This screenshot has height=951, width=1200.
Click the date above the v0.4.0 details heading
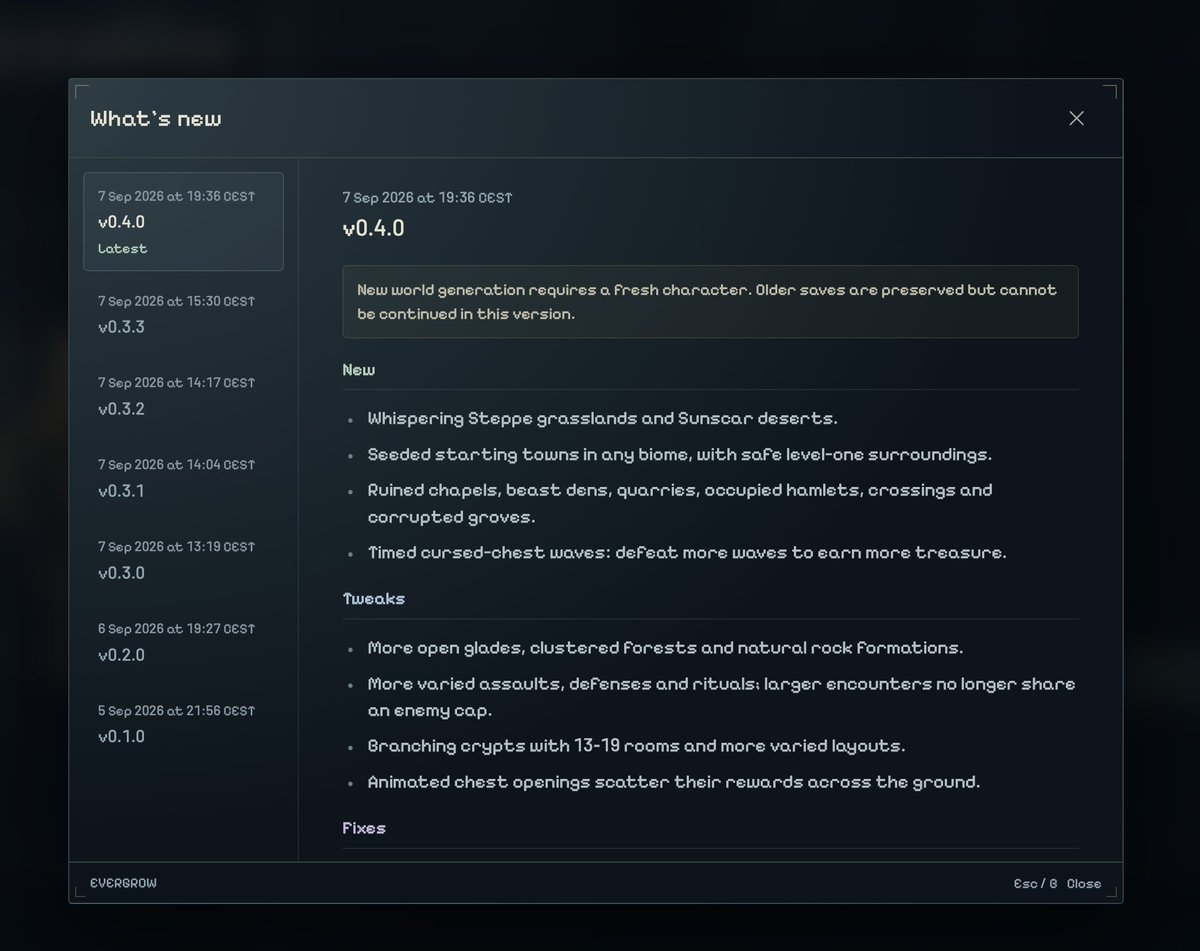pos(427,198)
